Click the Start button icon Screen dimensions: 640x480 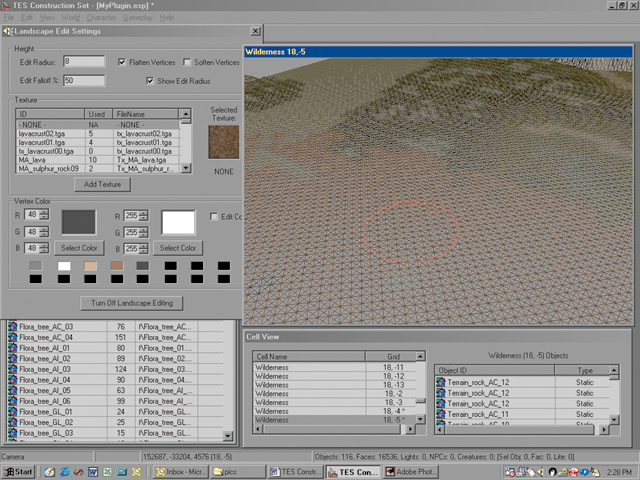[x=10, y=470]
